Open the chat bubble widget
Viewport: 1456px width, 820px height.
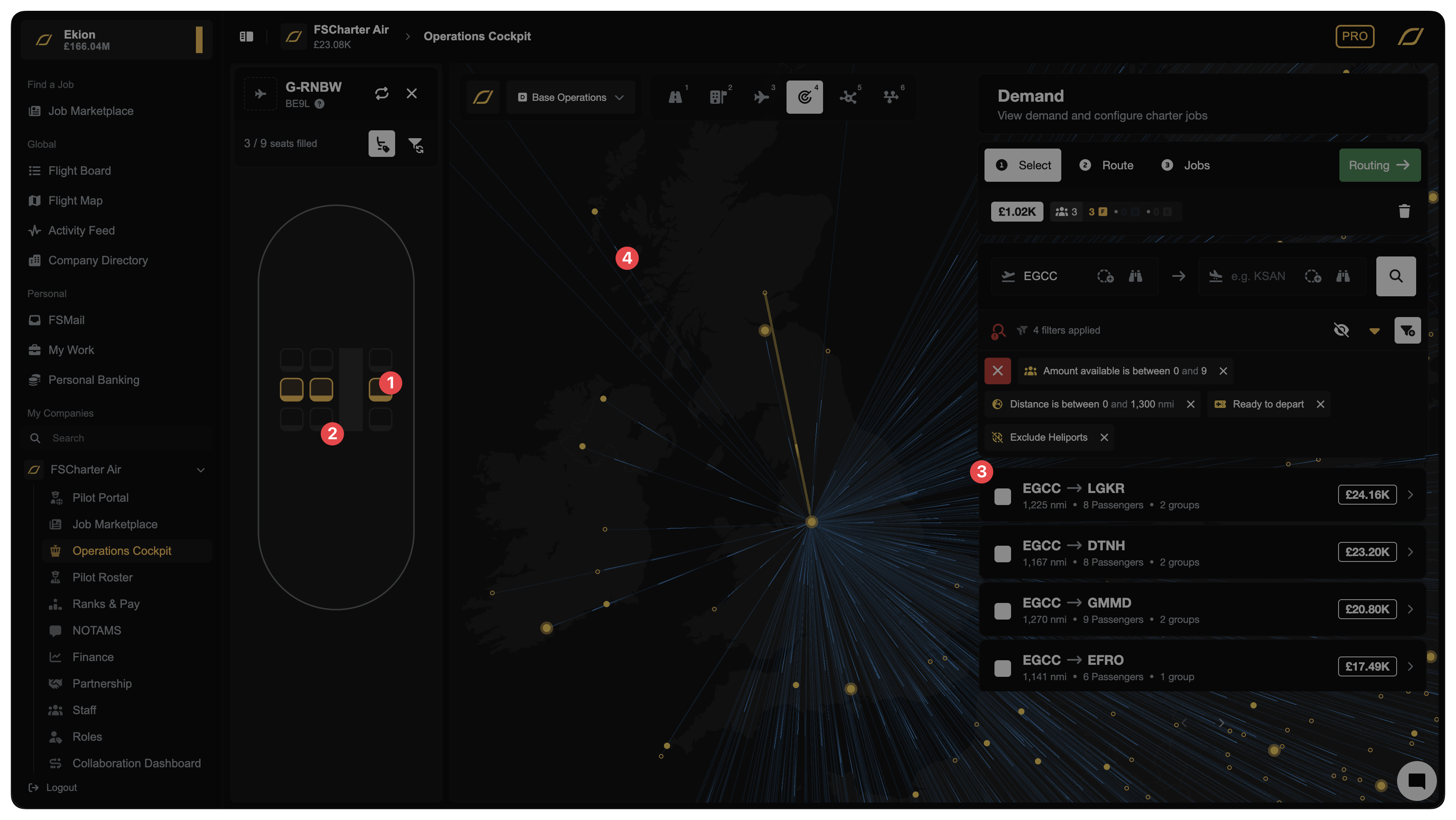(1416, 781)
